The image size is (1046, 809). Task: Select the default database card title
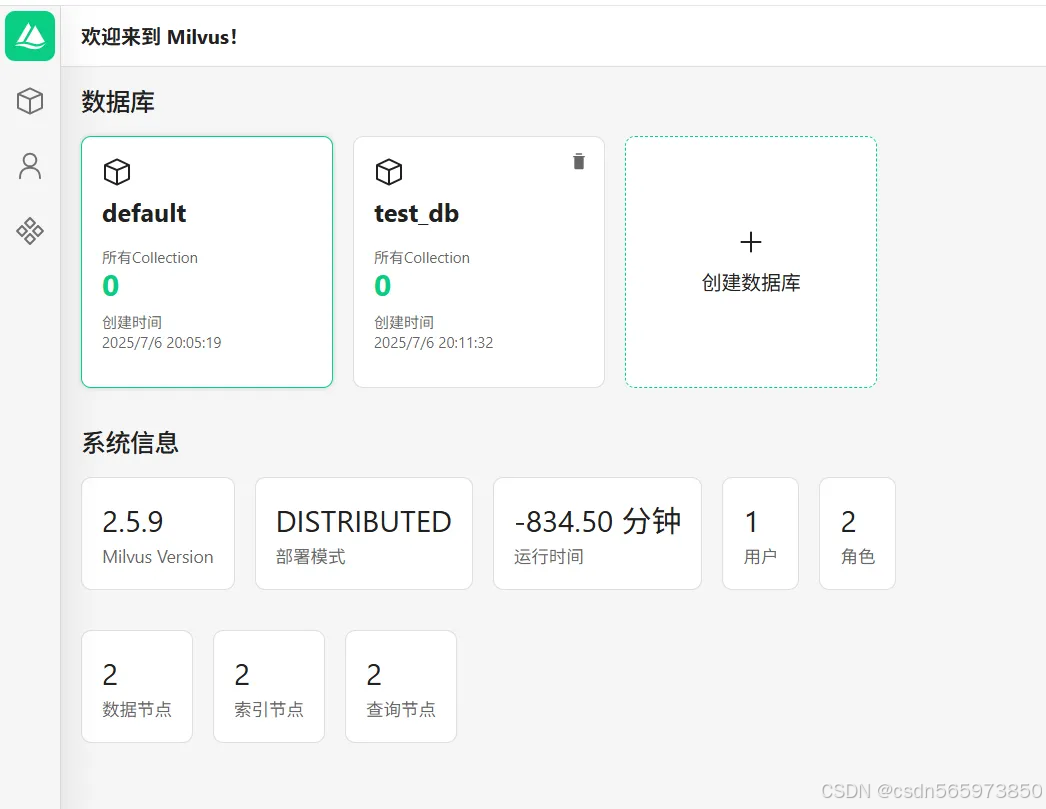144,213
